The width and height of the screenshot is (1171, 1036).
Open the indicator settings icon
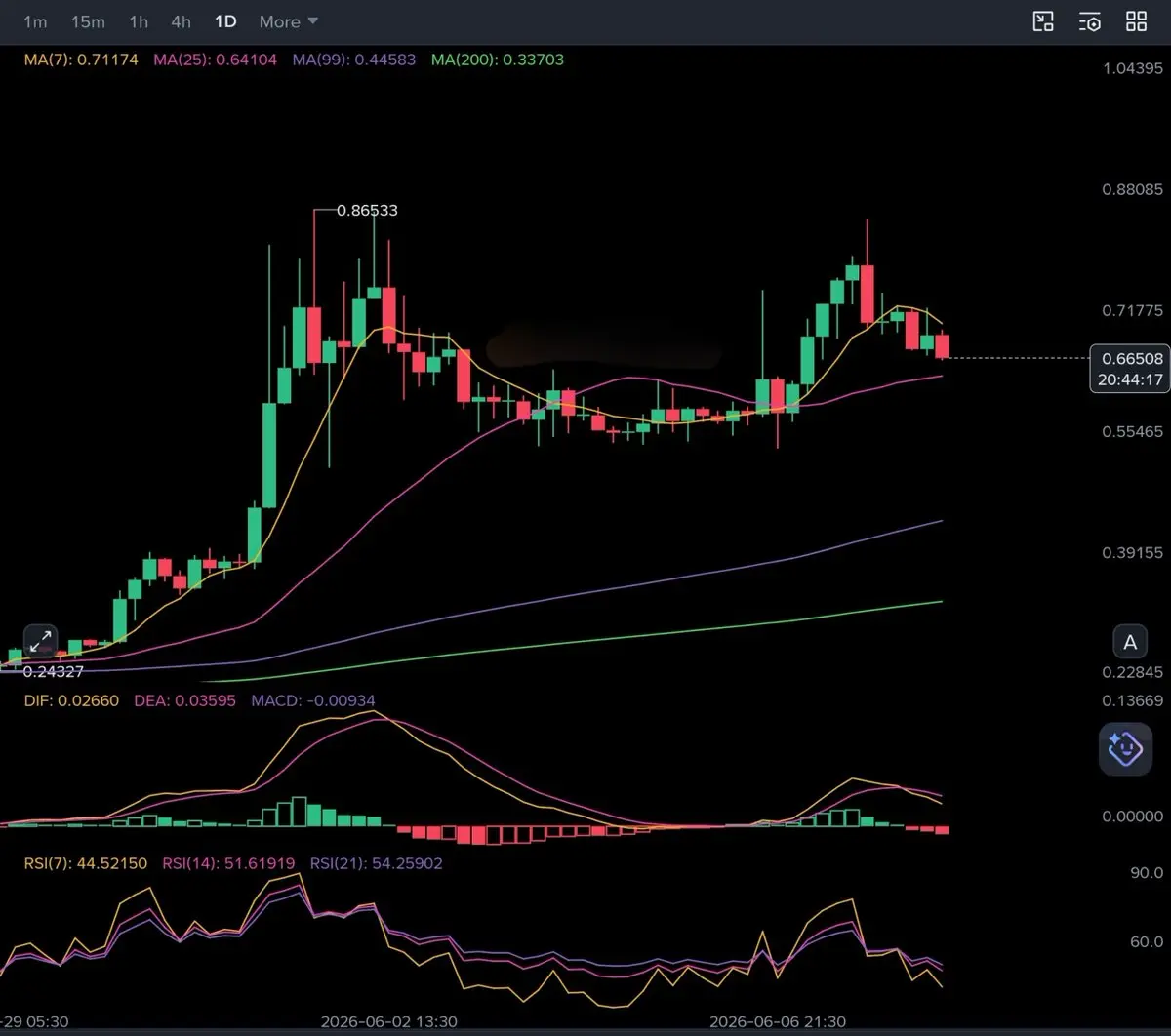coord(1090,21)
